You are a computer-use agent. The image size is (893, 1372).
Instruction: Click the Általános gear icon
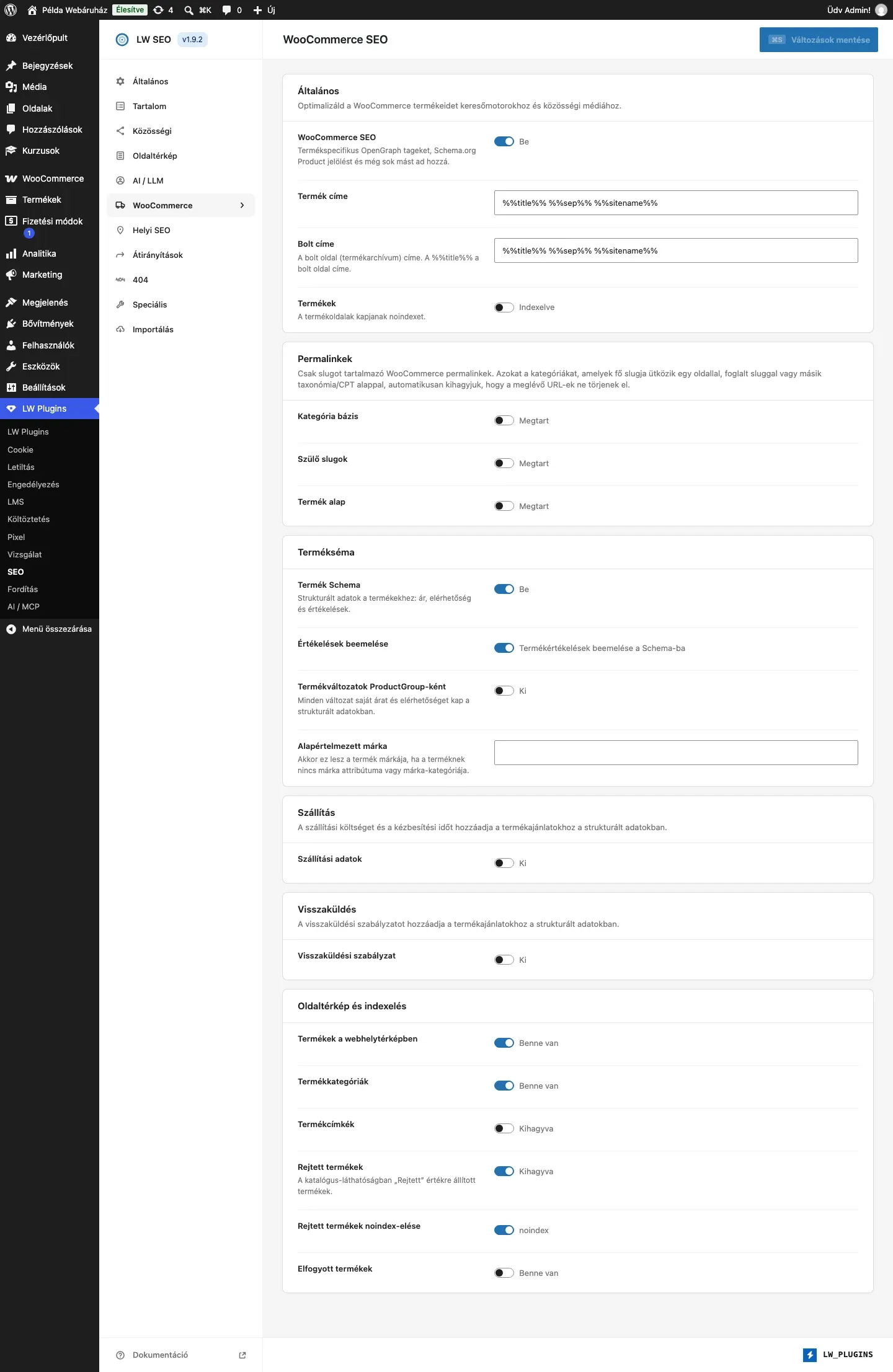pyautogui.click(x=120, y=81)
